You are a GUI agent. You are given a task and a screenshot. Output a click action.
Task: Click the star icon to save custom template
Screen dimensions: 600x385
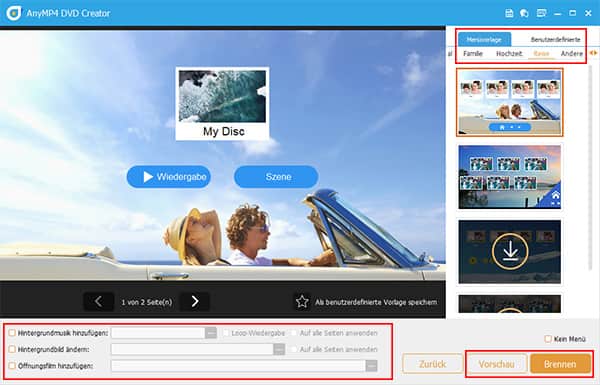(x=302, y=302)
